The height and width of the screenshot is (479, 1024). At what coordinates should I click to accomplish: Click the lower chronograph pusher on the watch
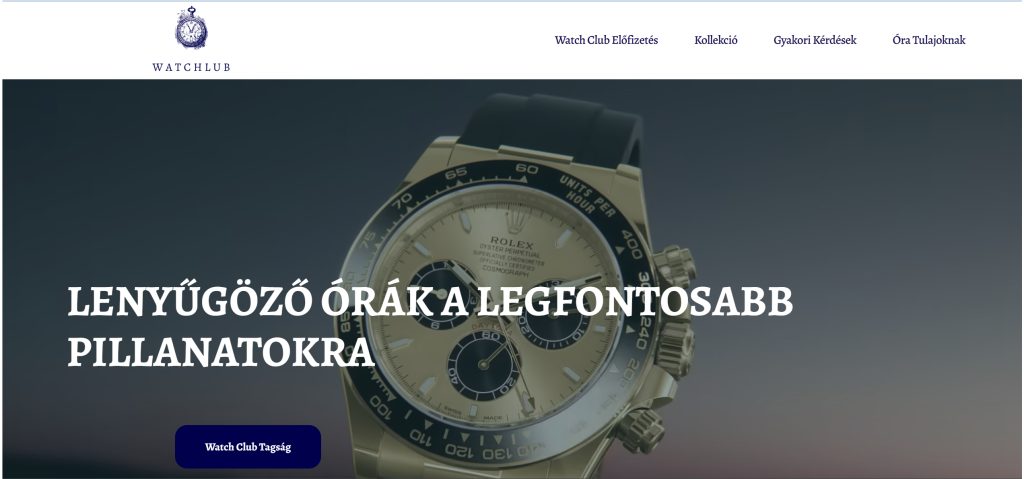[641, 430]
